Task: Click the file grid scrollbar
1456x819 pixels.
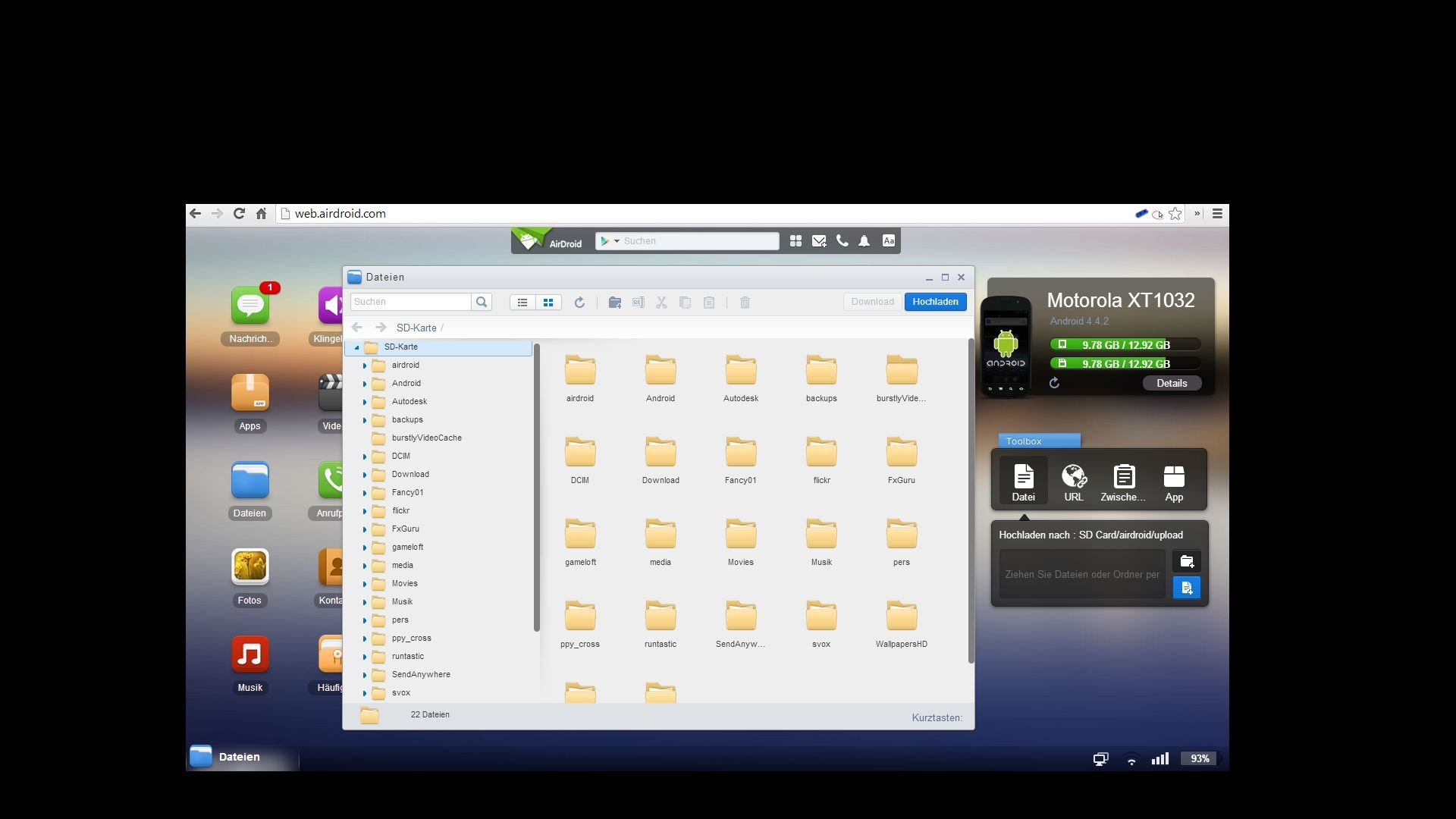Action: click(971, 501)
